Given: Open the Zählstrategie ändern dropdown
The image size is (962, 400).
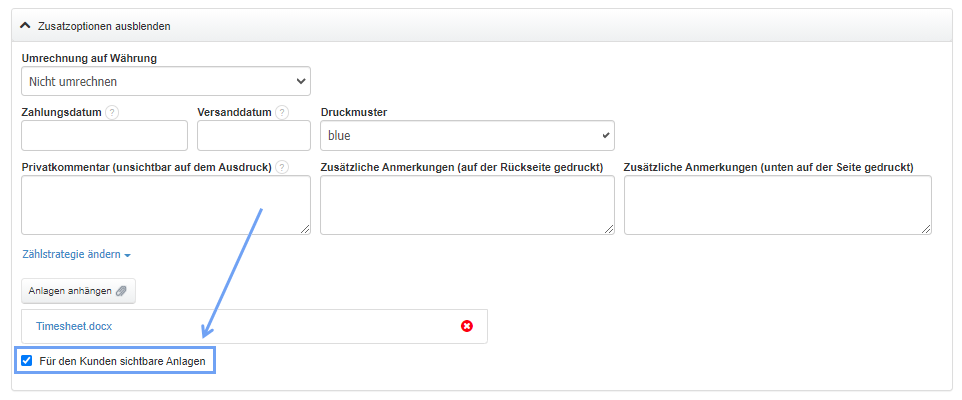Looking at the screenshot, I should (76, 255).
